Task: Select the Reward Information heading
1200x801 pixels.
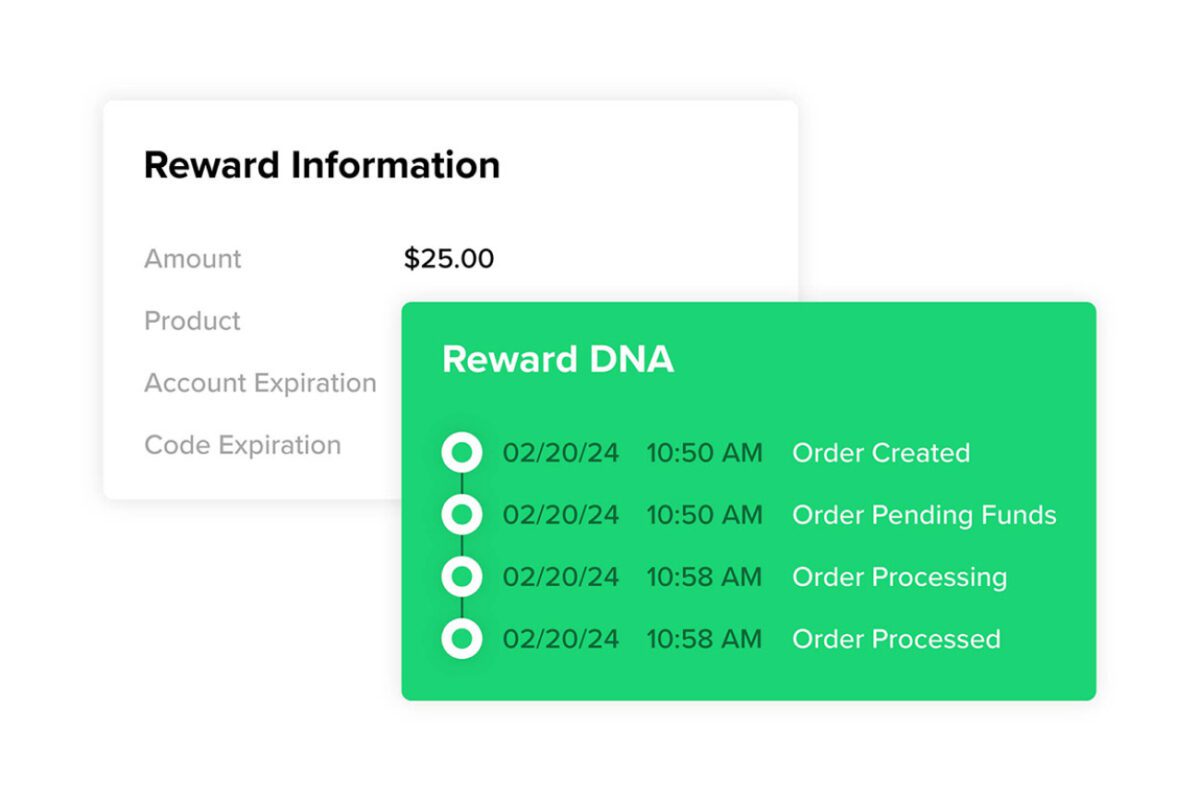Action: pyautogui.click(x=322, y=165)
